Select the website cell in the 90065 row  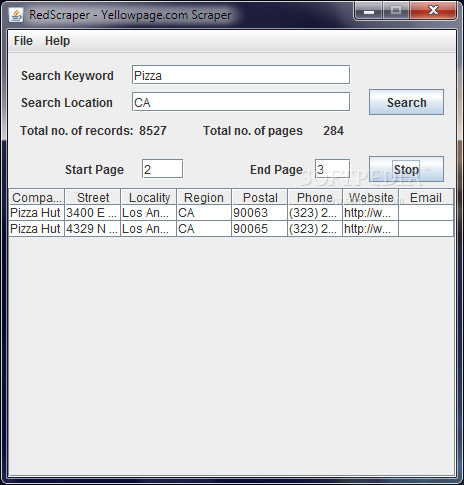(x=371, y=229)
